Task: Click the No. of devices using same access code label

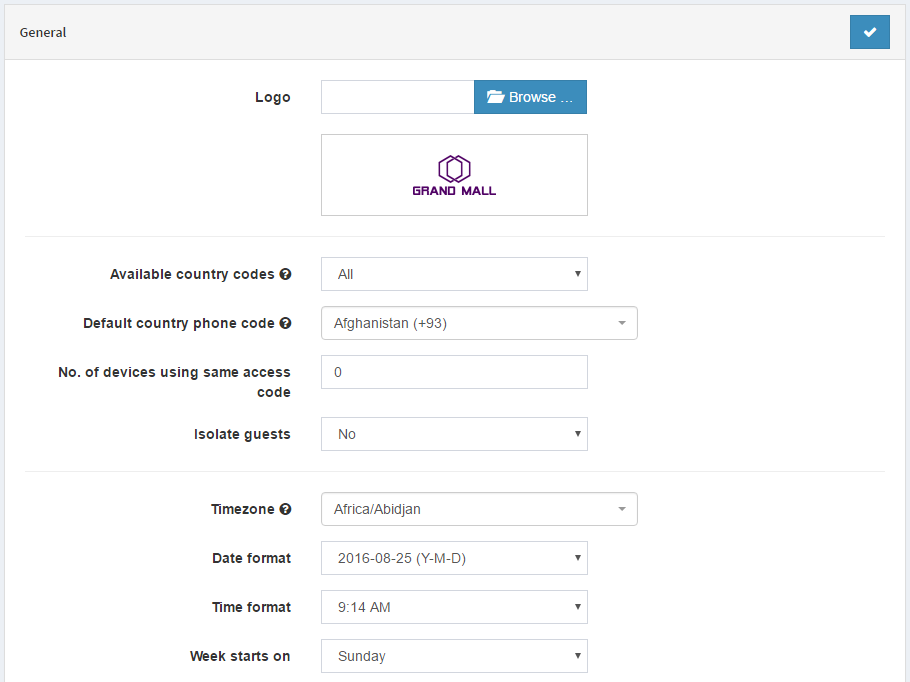Action: click(x=174, y=382)
